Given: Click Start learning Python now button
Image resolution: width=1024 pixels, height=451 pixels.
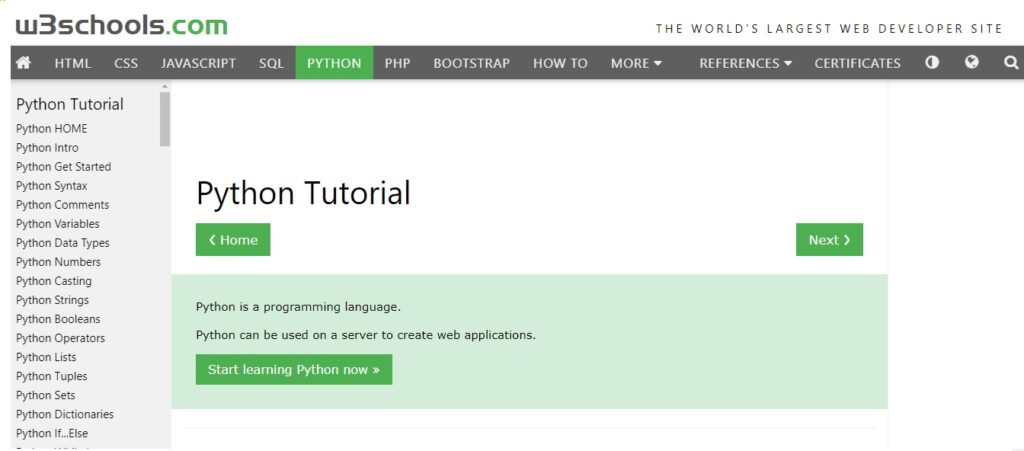Looking at the screenshot, I should click(293, 369).
